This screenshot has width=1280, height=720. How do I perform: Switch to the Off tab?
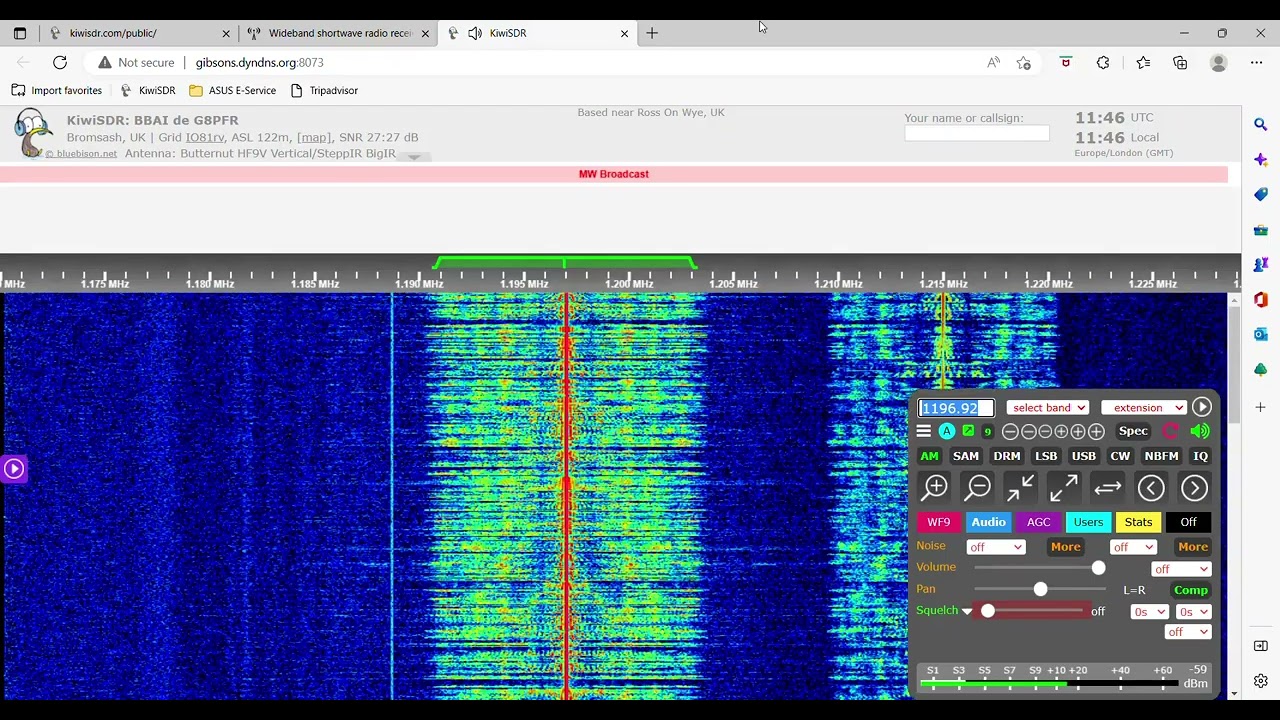coord(1188,522)
